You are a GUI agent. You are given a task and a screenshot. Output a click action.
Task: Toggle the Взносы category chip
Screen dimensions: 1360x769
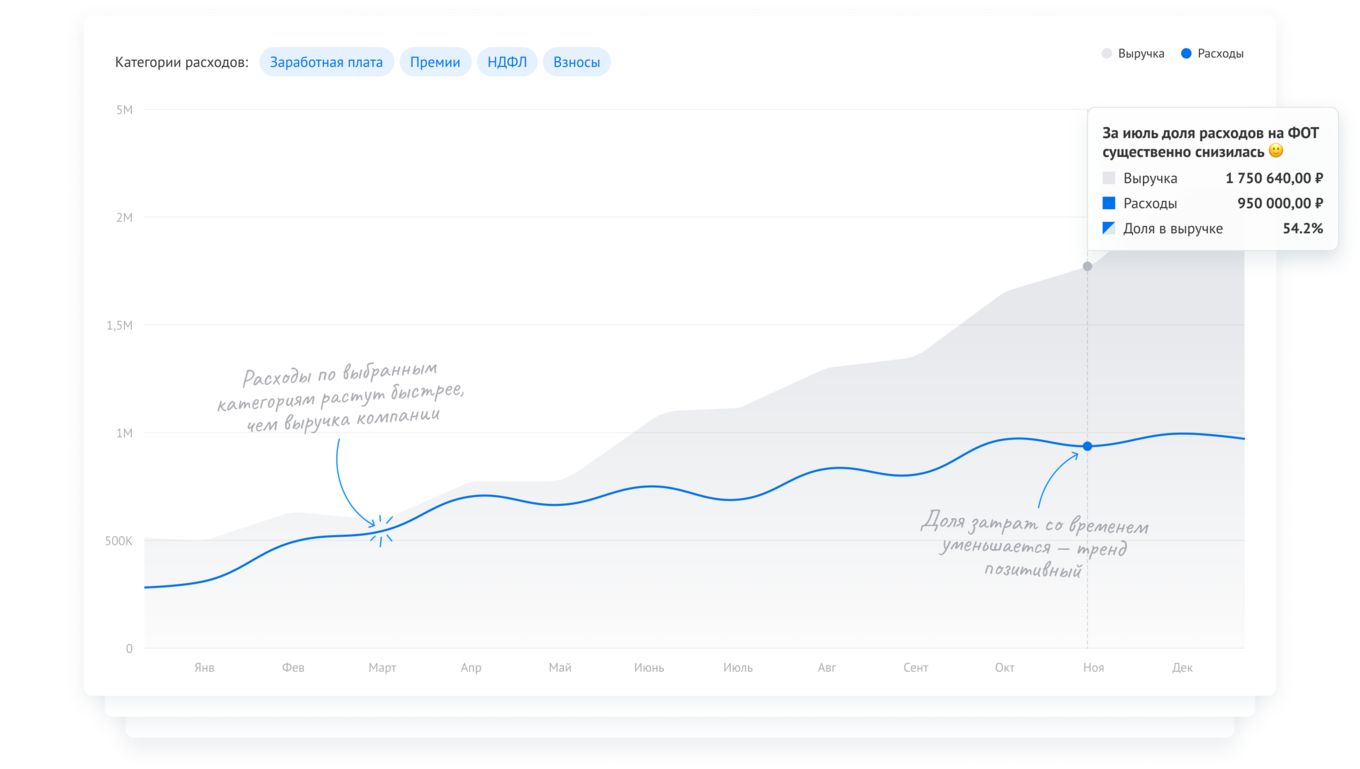[577, 62]
